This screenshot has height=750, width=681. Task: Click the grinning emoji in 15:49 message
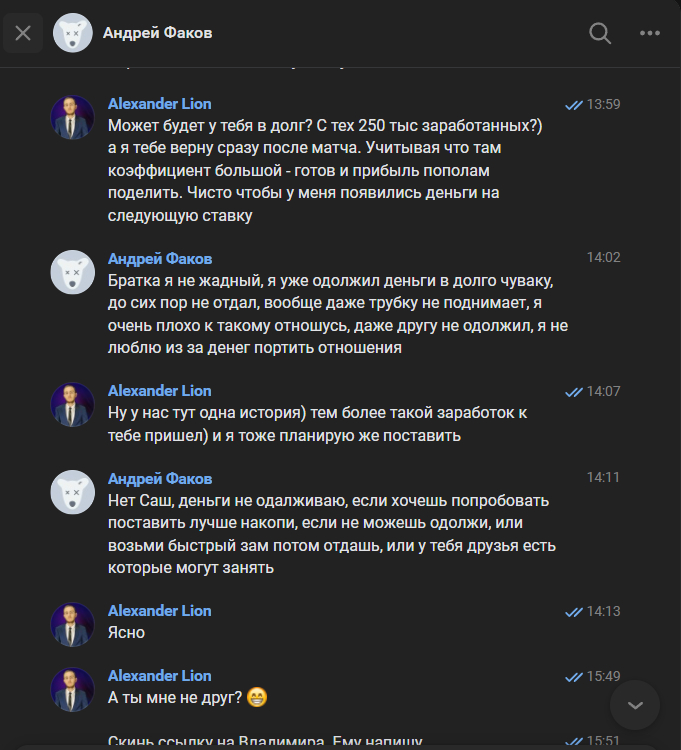pos(258,698)
